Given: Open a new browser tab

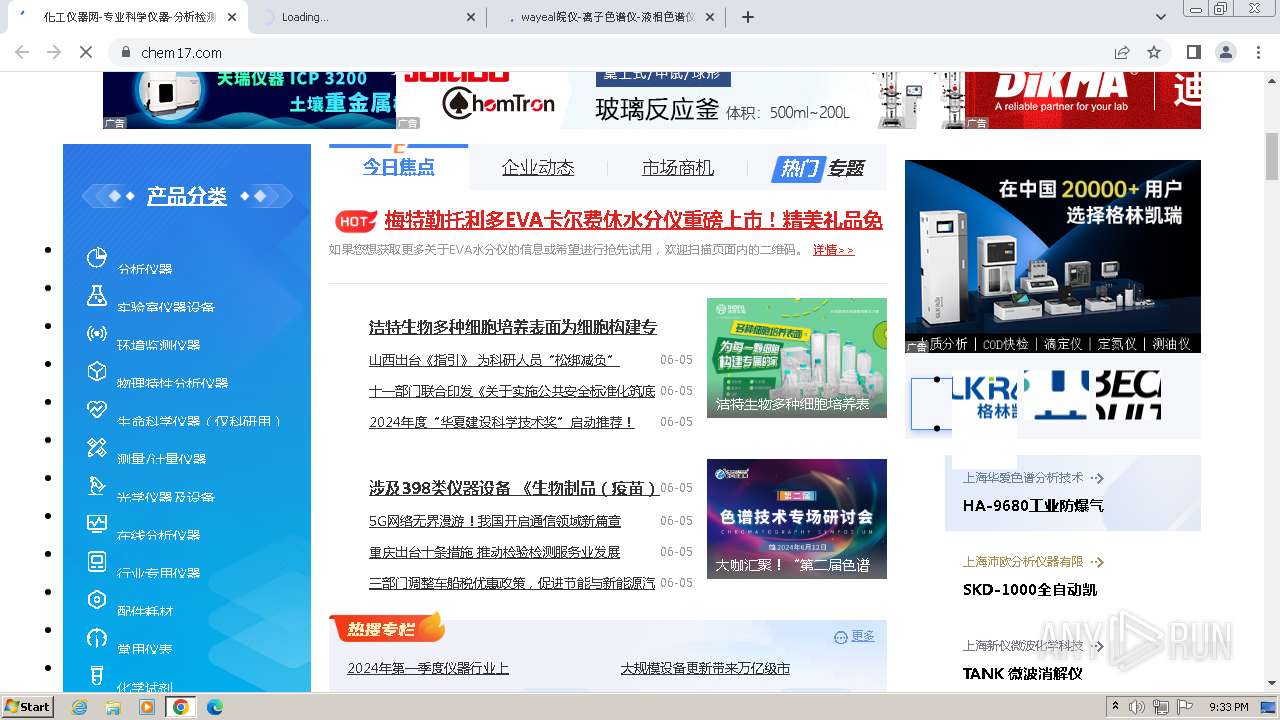Looking at the screenshot, I should pyautogui.click(x=747, y=17).
